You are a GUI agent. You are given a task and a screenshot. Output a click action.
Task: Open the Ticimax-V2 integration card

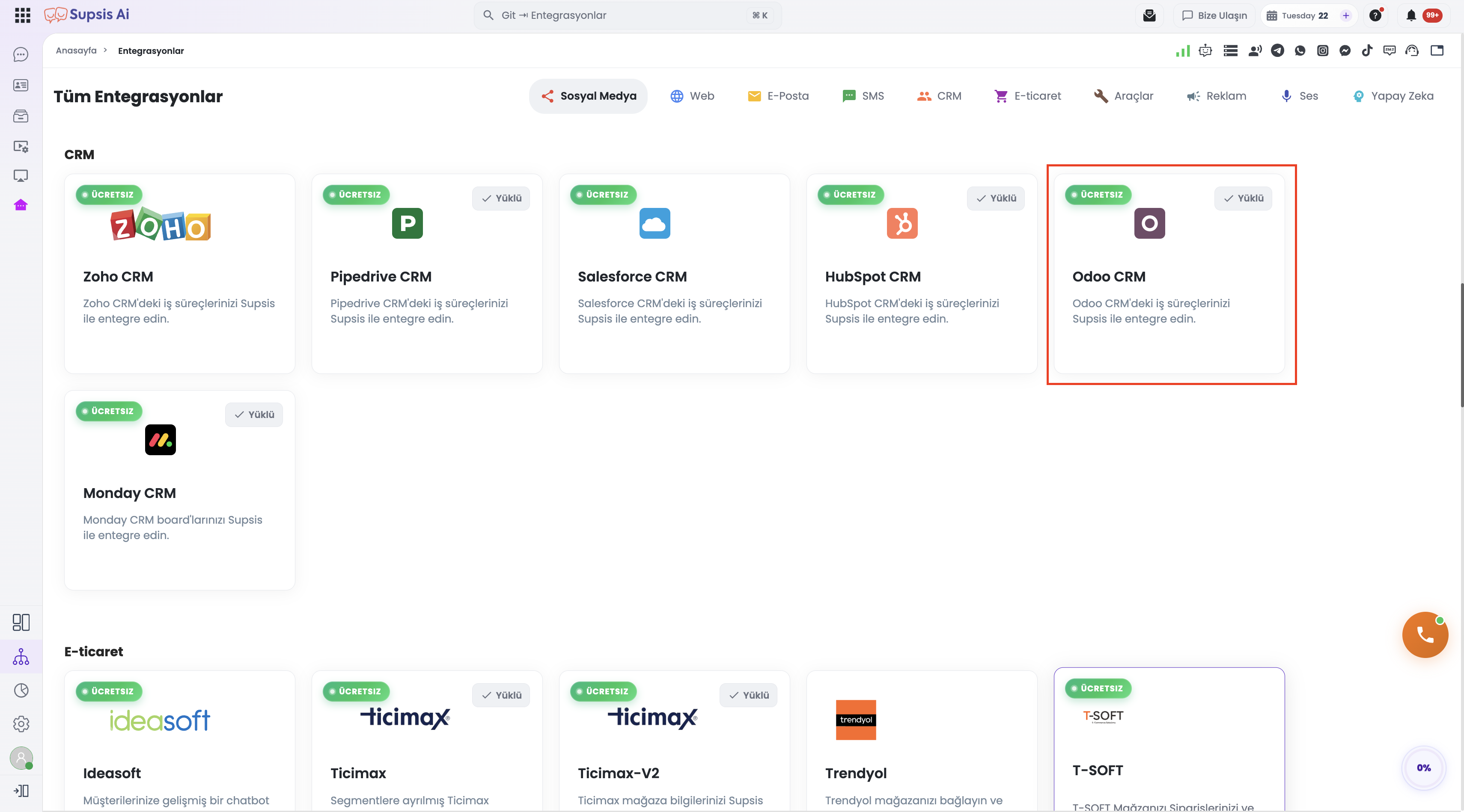tap(675, 741)
